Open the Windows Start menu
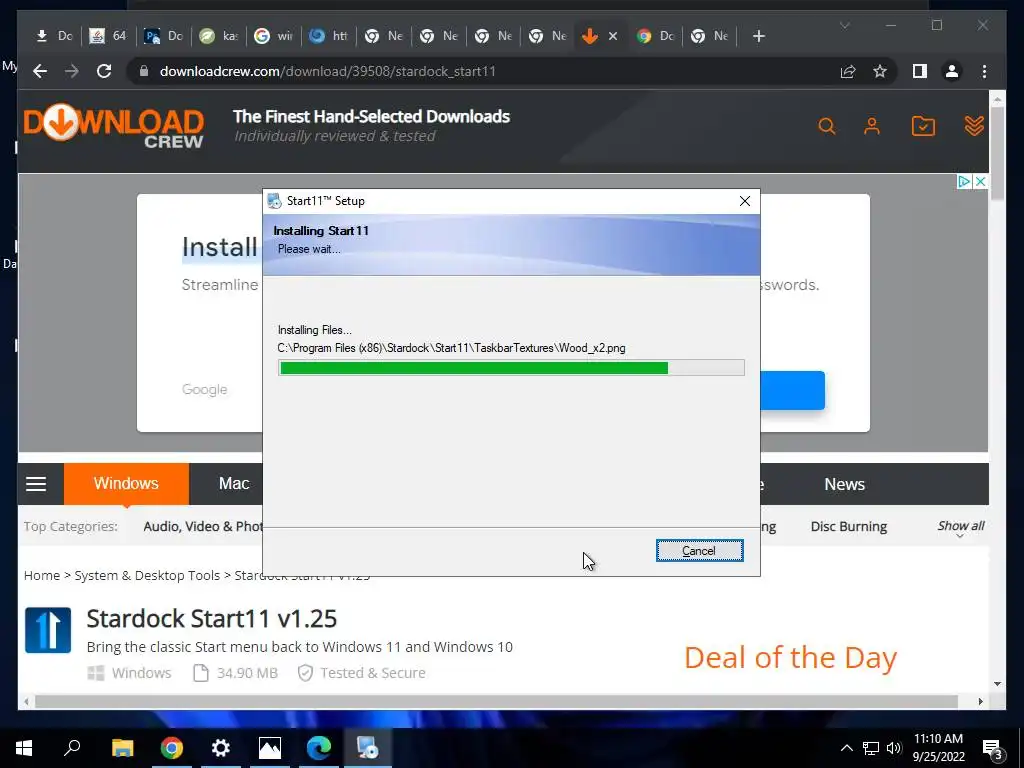The height and width of the screenshot is (768, 1024). 24,748
